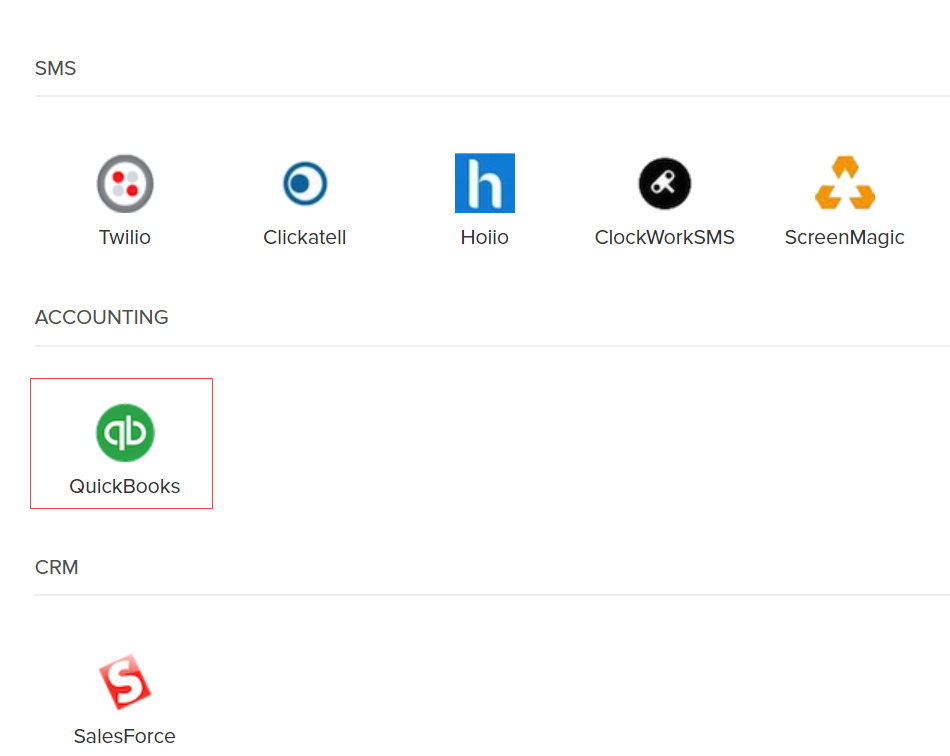The width and height of the screenshot is (950, 756).
Task: Select the ScreenMagic orange logo icon
Action: [845, 183]
